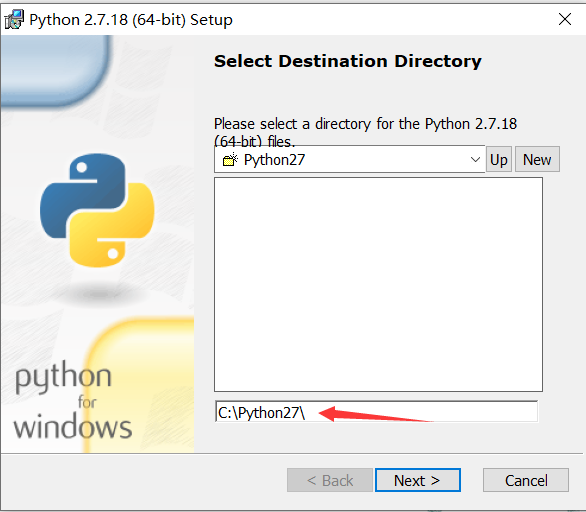
Task: Click the yellow rounded shape in banner
Action: pyautogui.click(x=140, y=385)
